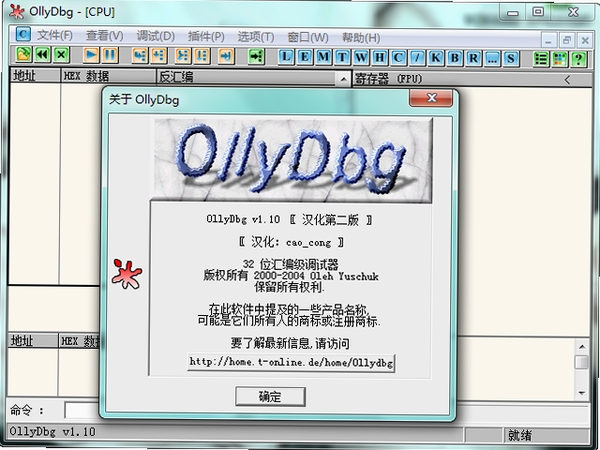Open the 调试(D) menu
This screenshot has height=450, width=600.
click(155, 36)
